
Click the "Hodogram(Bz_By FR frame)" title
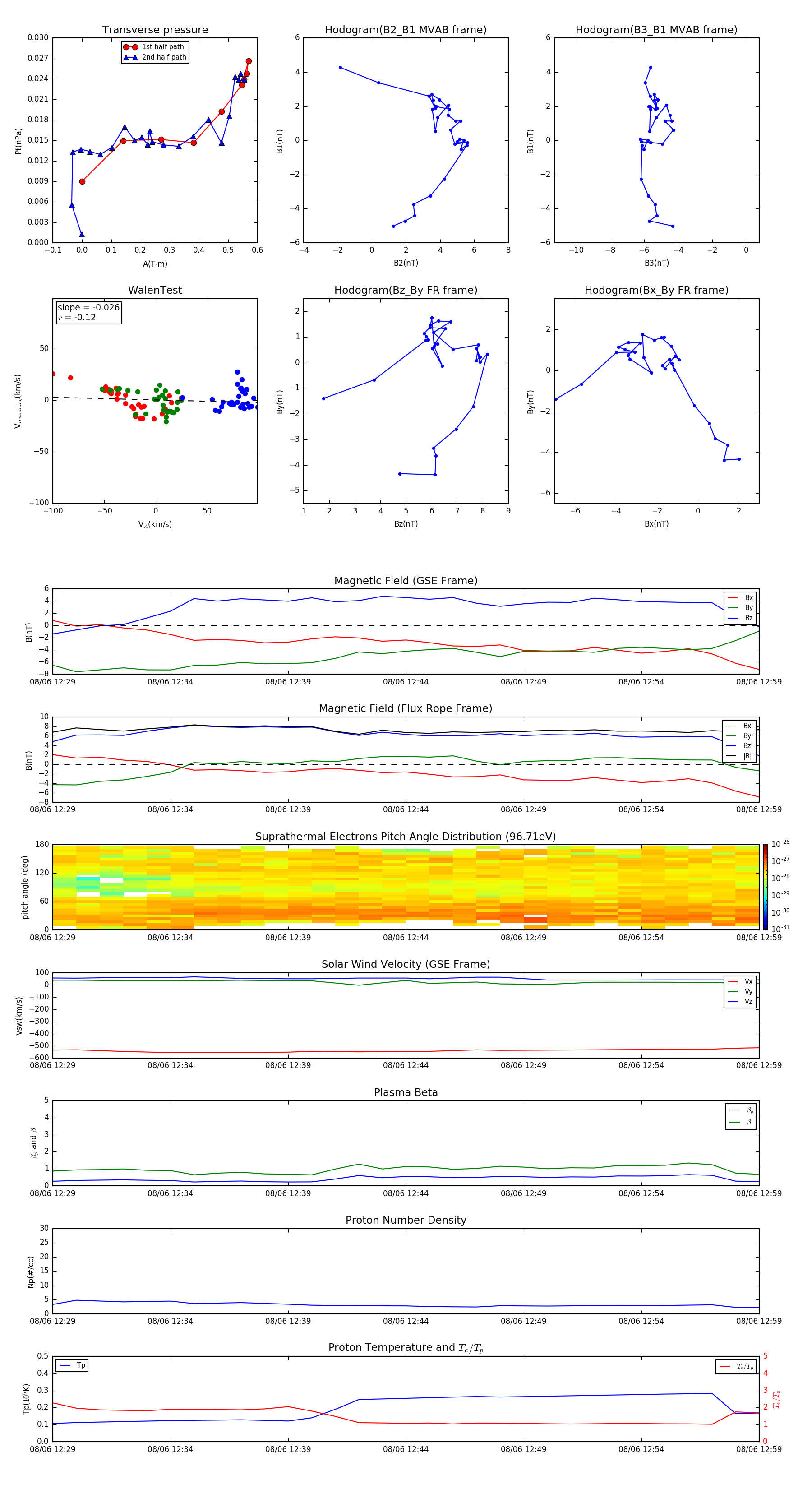click(x=406, y=290)
